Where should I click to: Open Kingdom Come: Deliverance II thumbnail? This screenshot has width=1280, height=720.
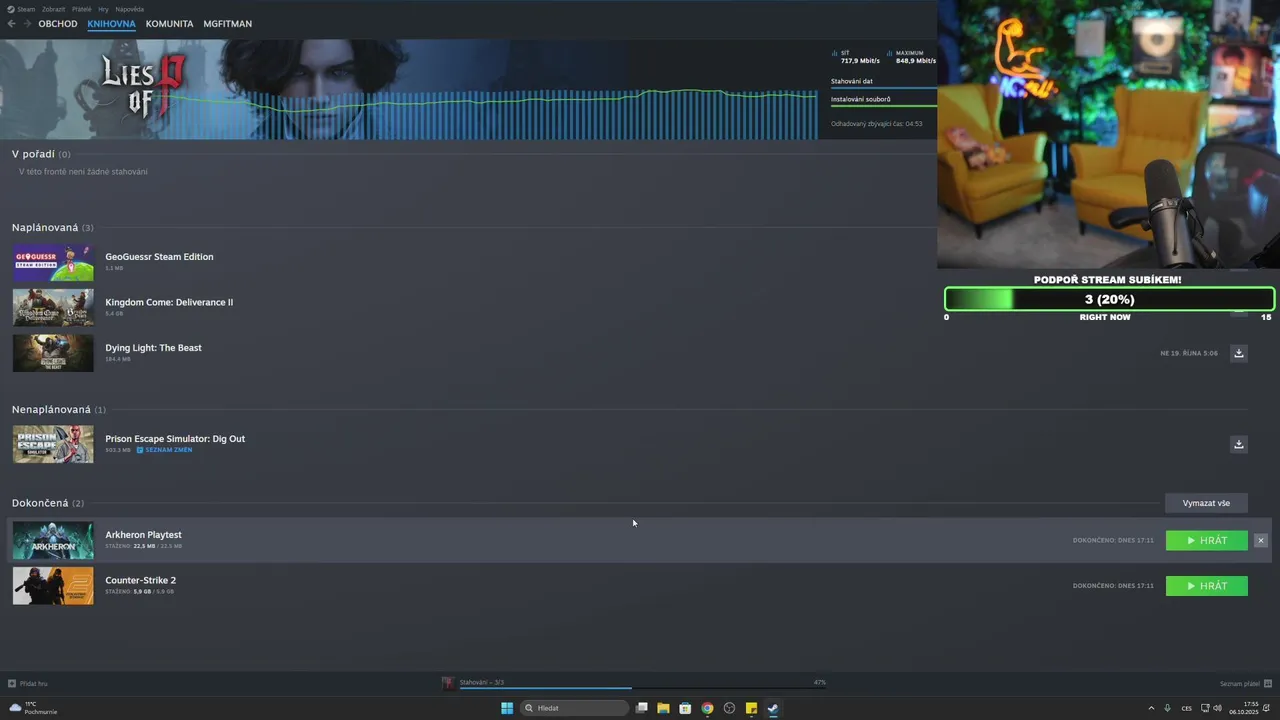(53, 308)
